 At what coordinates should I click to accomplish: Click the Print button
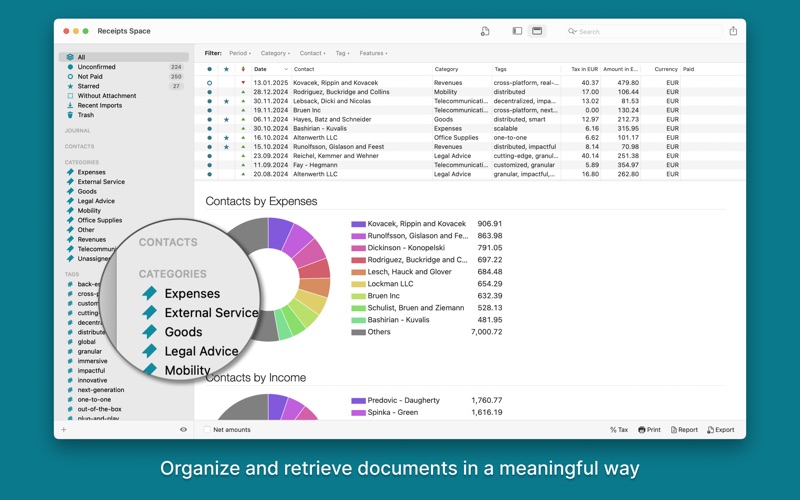[649, 430]
